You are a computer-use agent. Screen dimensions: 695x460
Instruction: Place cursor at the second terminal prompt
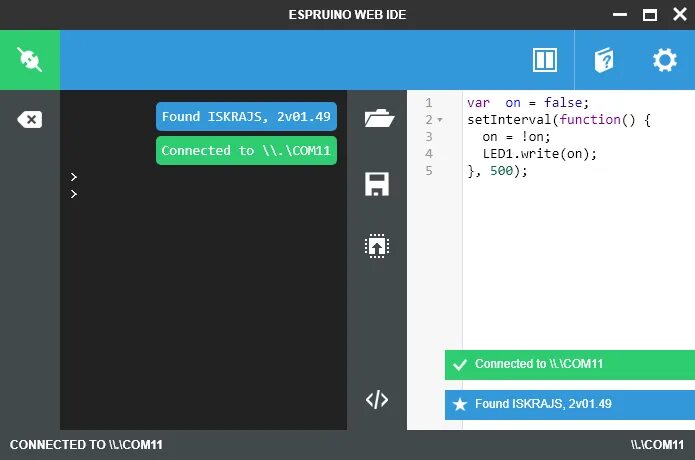tap(74, 194)
